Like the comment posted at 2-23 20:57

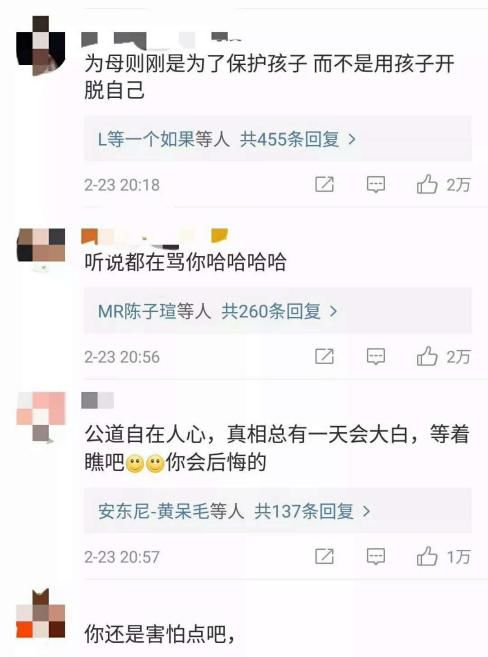427,556
